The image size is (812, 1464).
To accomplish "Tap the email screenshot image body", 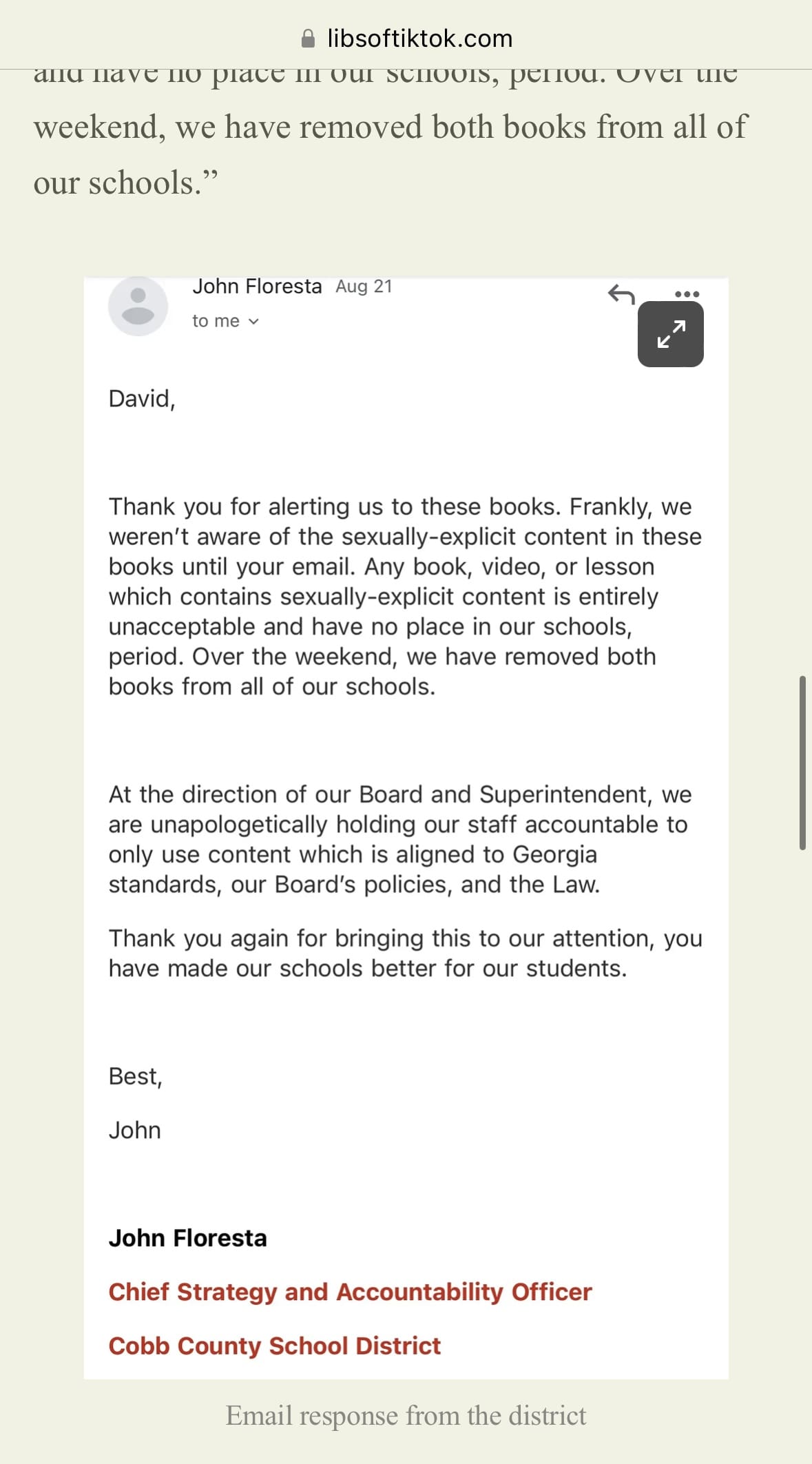I will (406, 828).
